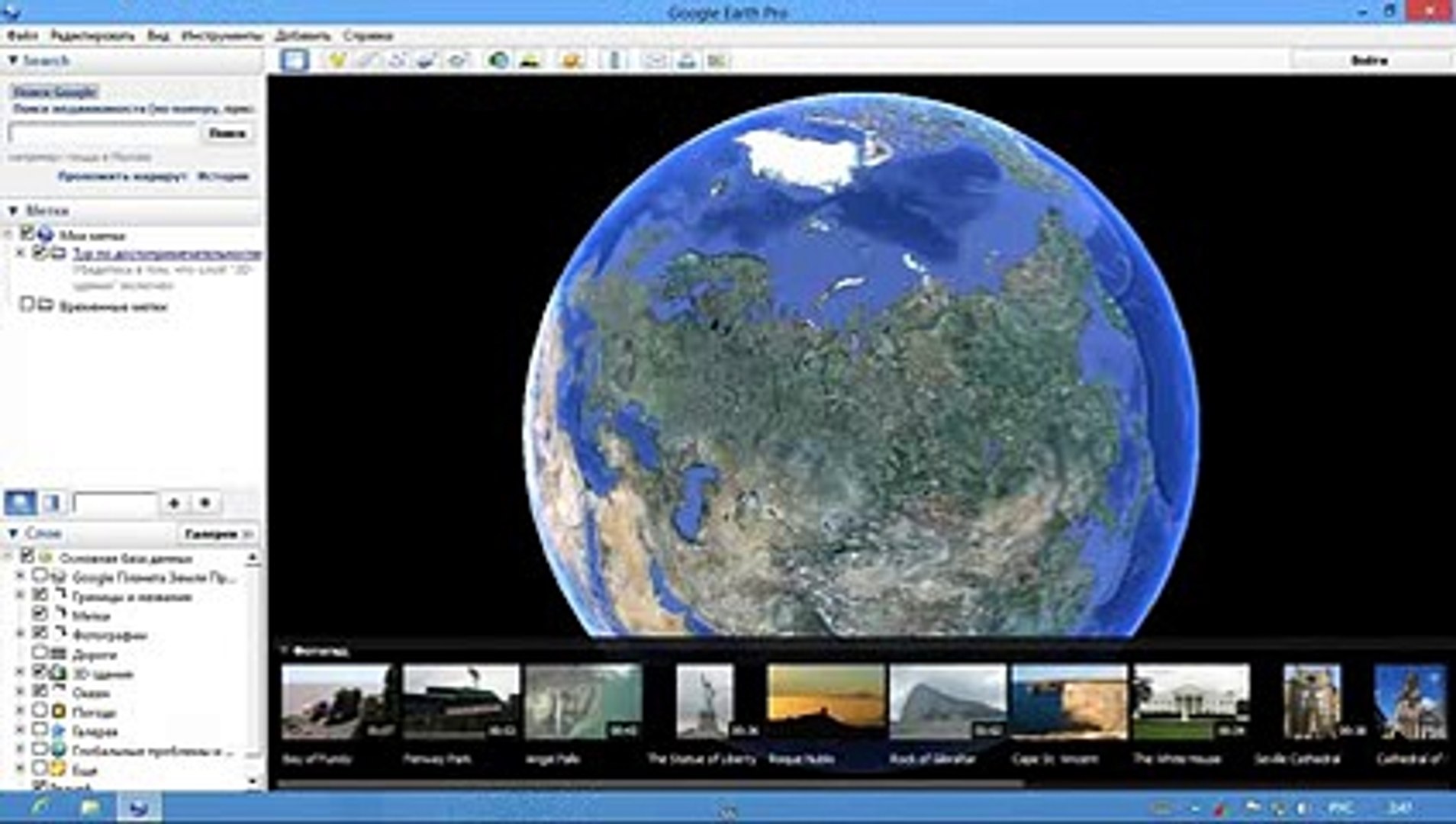
Task: Select the Add Polygon toolbar icon
Action: [x=367, y=60]
